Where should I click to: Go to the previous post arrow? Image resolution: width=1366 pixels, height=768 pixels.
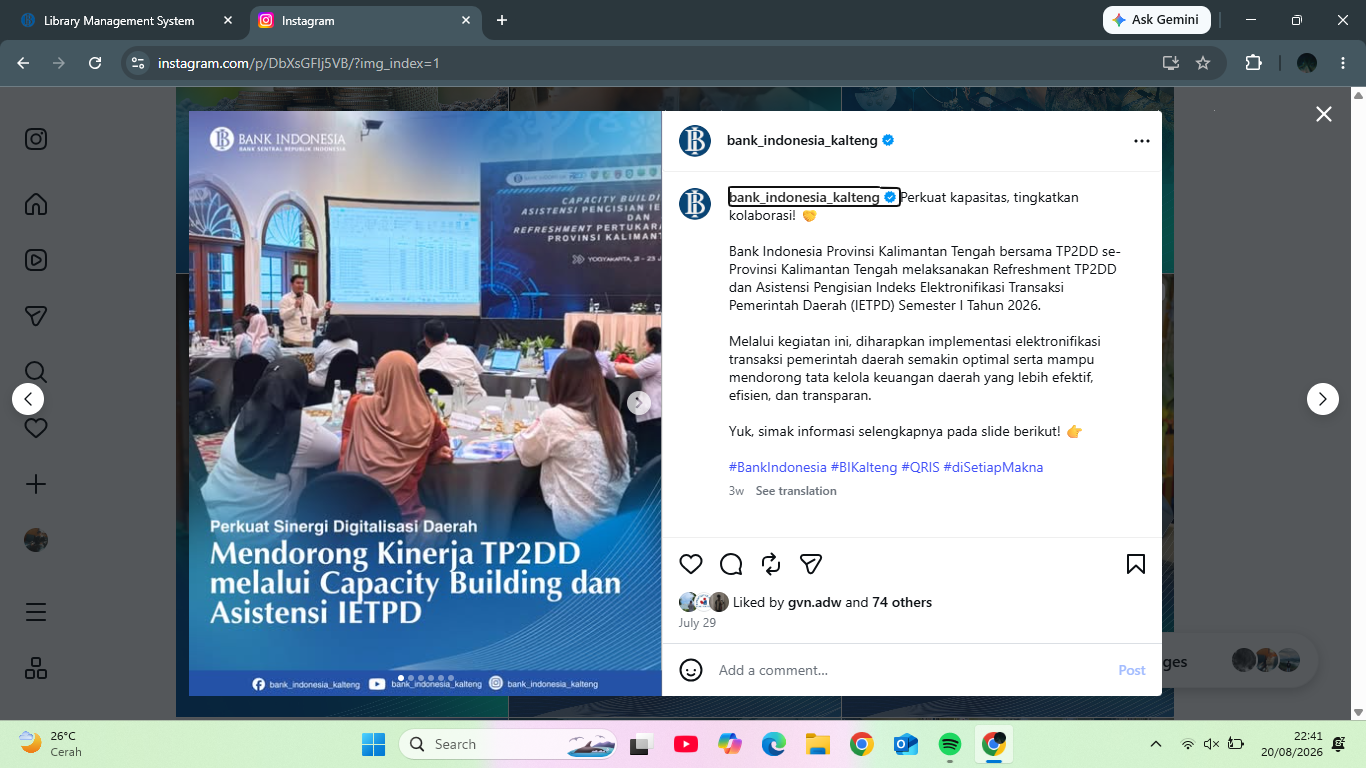pyautogui.click(x=28, y=399)
